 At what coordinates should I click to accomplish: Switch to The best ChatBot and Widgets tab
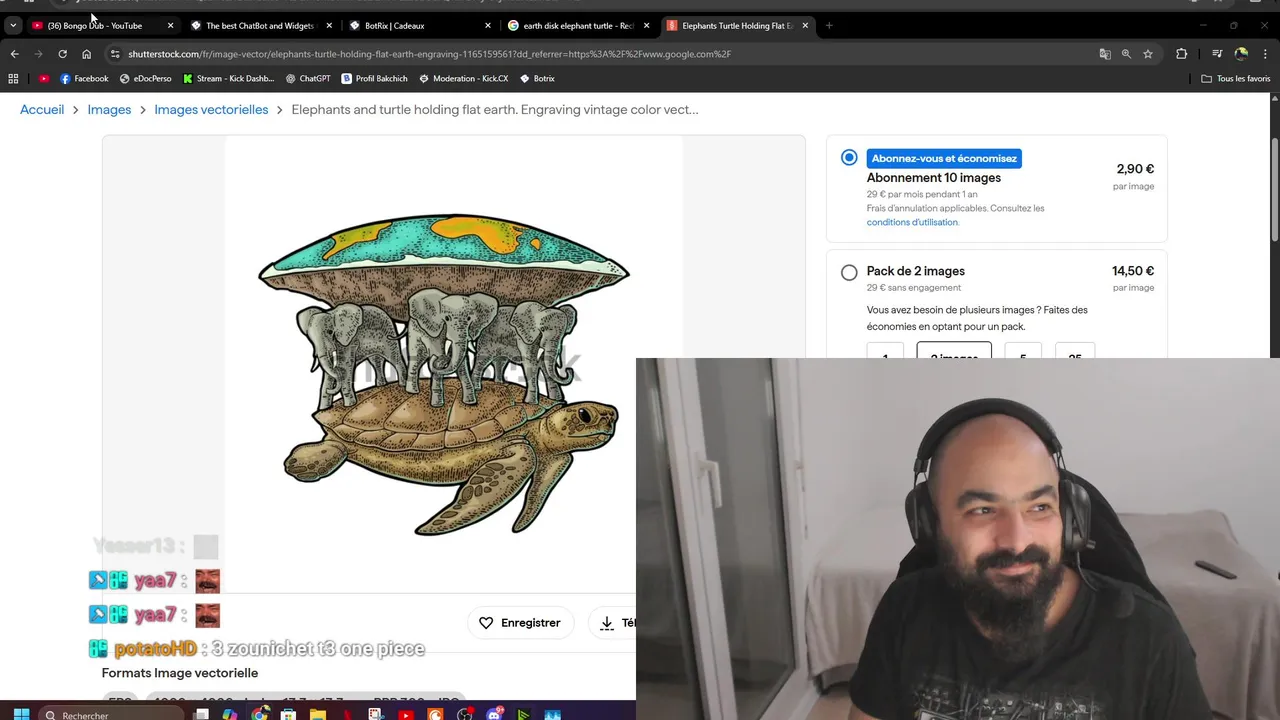[x=260, y=25]
